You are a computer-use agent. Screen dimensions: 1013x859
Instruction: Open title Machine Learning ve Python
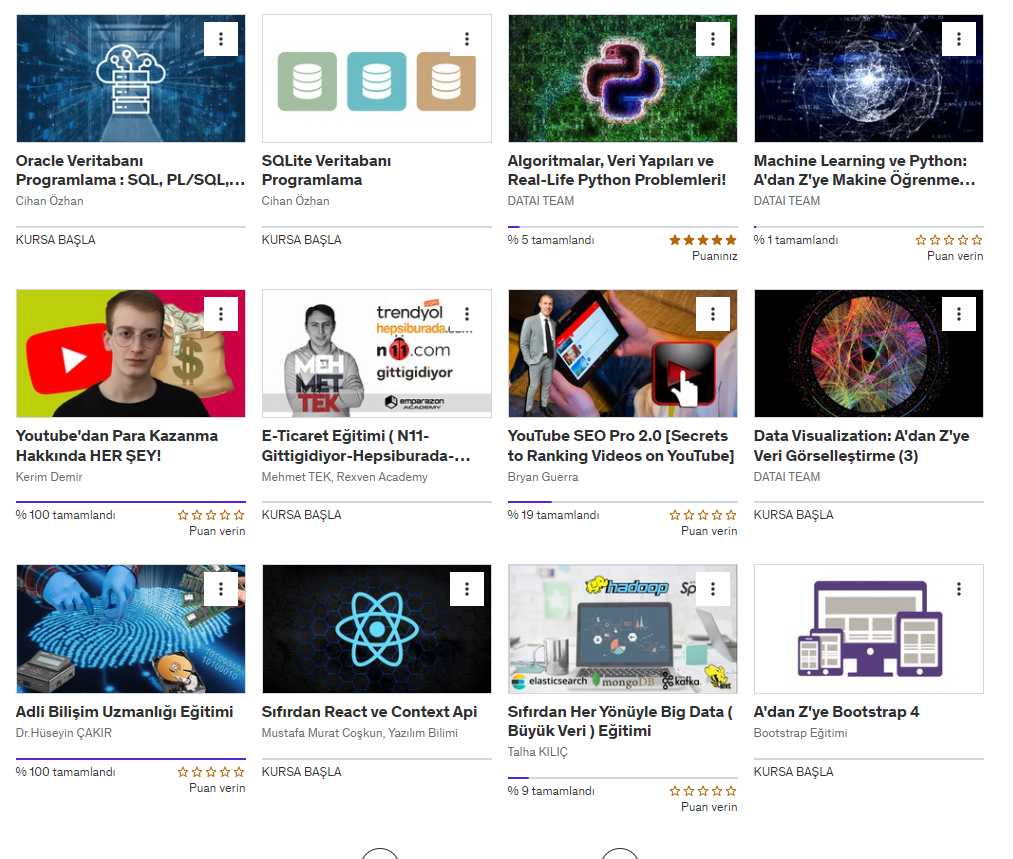[x=864, y=171]
